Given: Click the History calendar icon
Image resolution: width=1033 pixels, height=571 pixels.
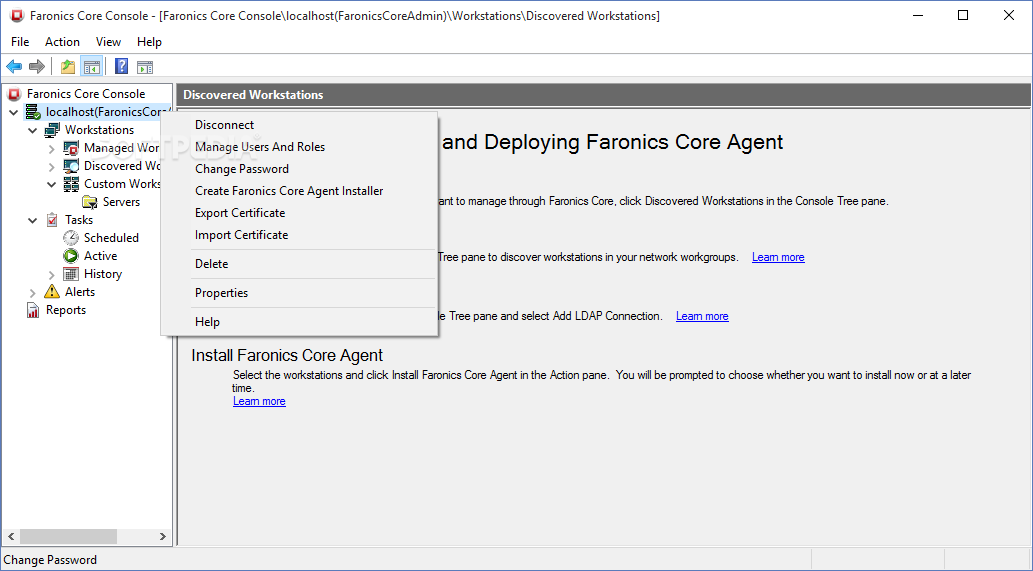Looking at the screenshot, I should (71, 274).
